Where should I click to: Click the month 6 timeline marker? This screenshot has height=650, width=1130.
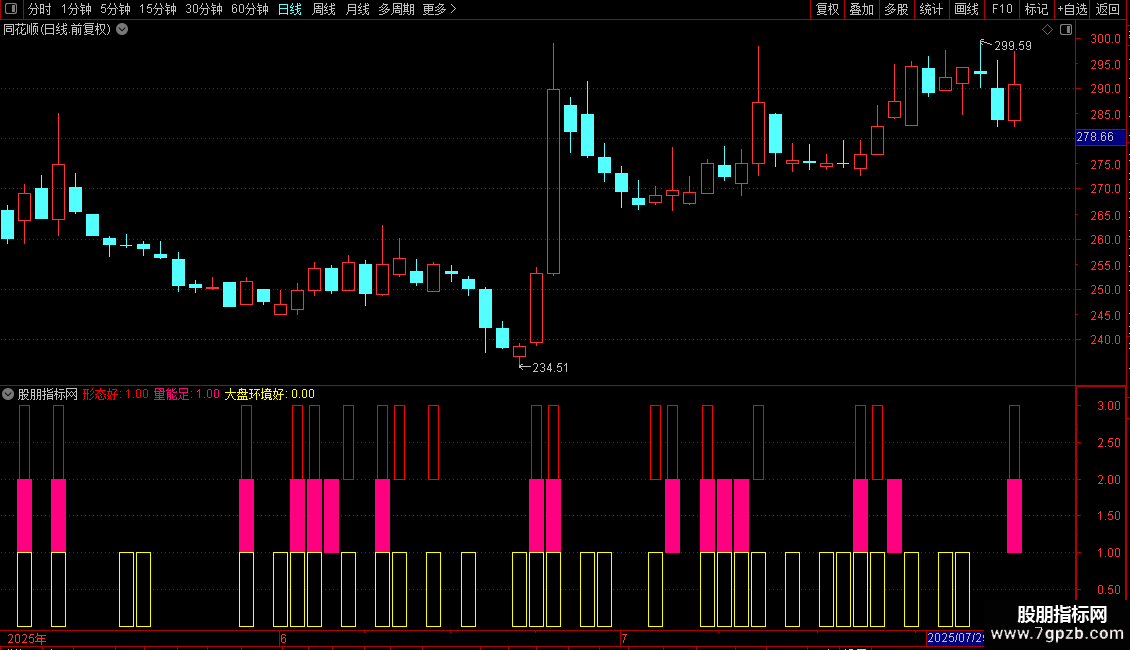click(283, 638)
